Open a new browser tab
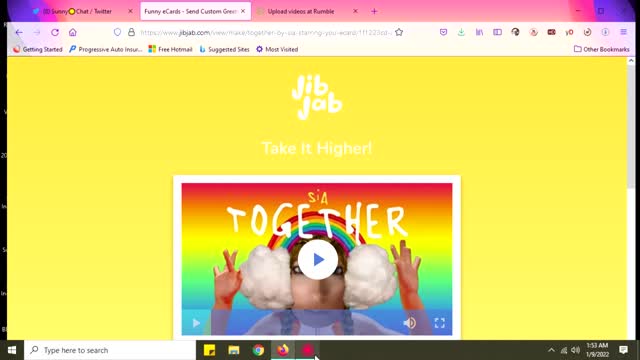The height and width of the screenshot is (360, 640). coord(374,11)
